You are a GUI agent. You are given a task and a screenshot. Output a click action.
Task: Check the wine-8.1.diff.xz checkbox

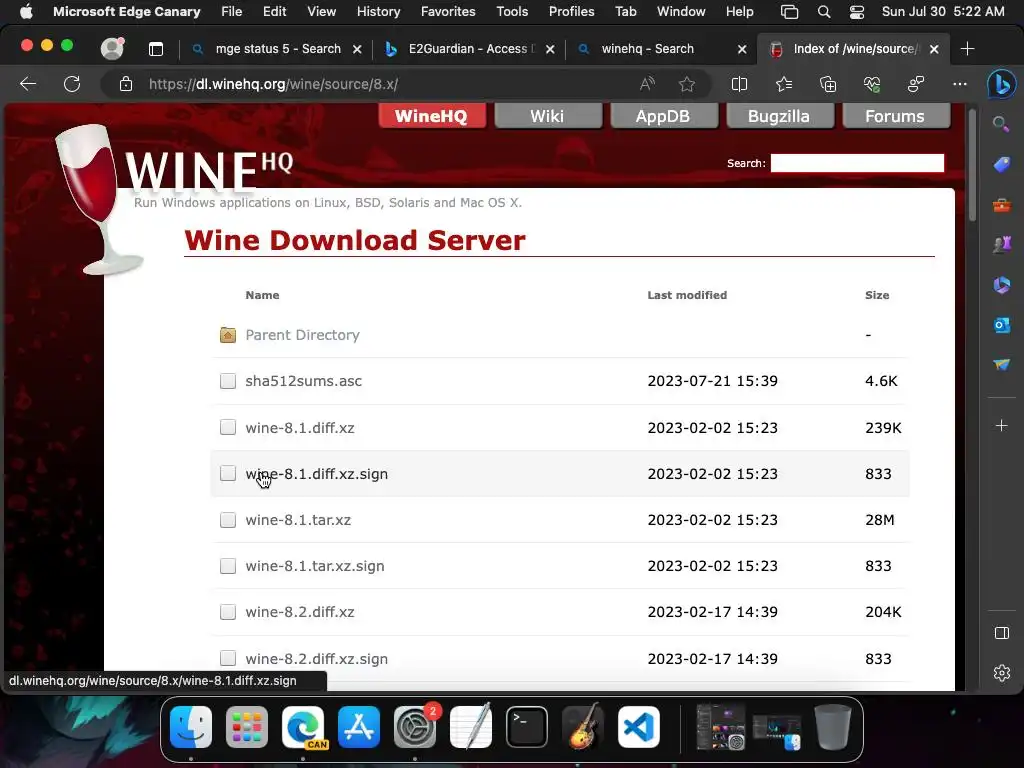click(x=228, y=427)
